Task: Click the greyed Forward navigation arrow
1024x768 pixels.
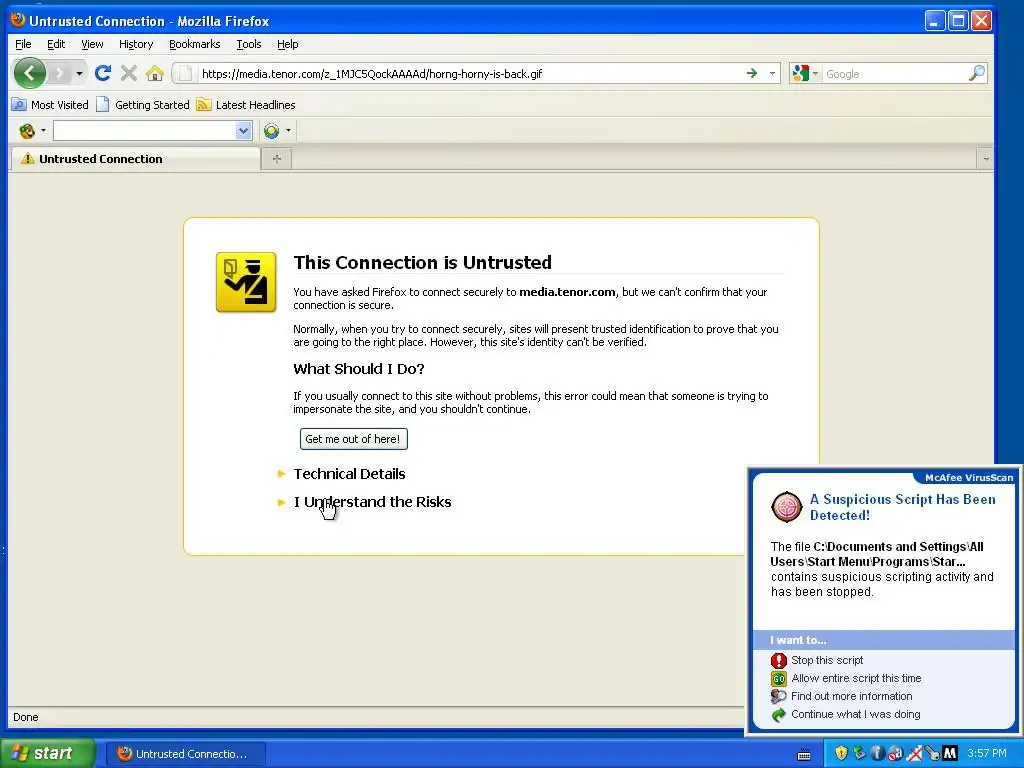Action: click(59, 73)
